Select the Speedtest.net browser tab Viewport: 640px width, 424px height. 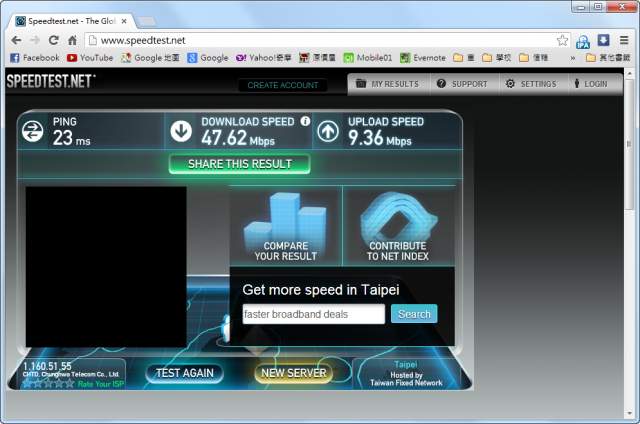[x=71, y=21]
